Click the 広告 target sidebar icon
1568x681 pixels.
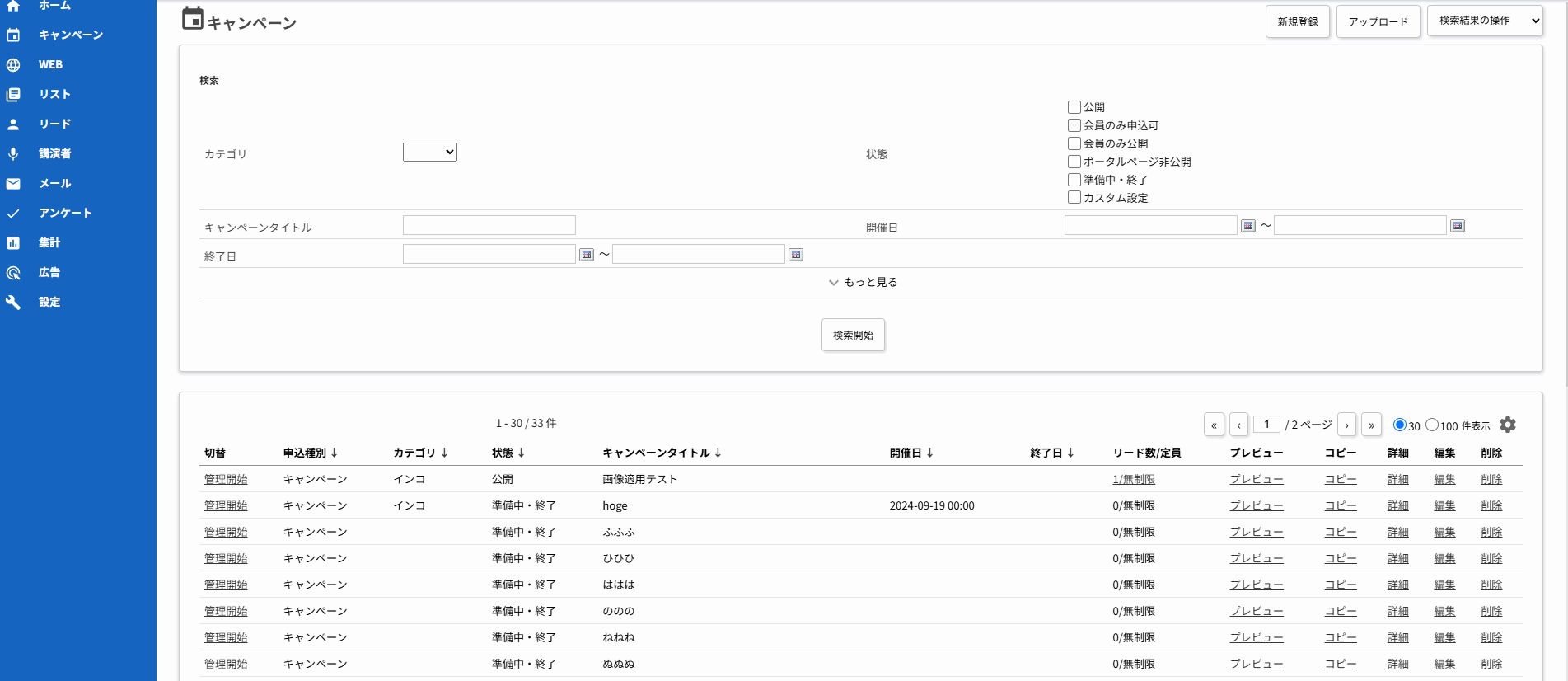[13, 272]
